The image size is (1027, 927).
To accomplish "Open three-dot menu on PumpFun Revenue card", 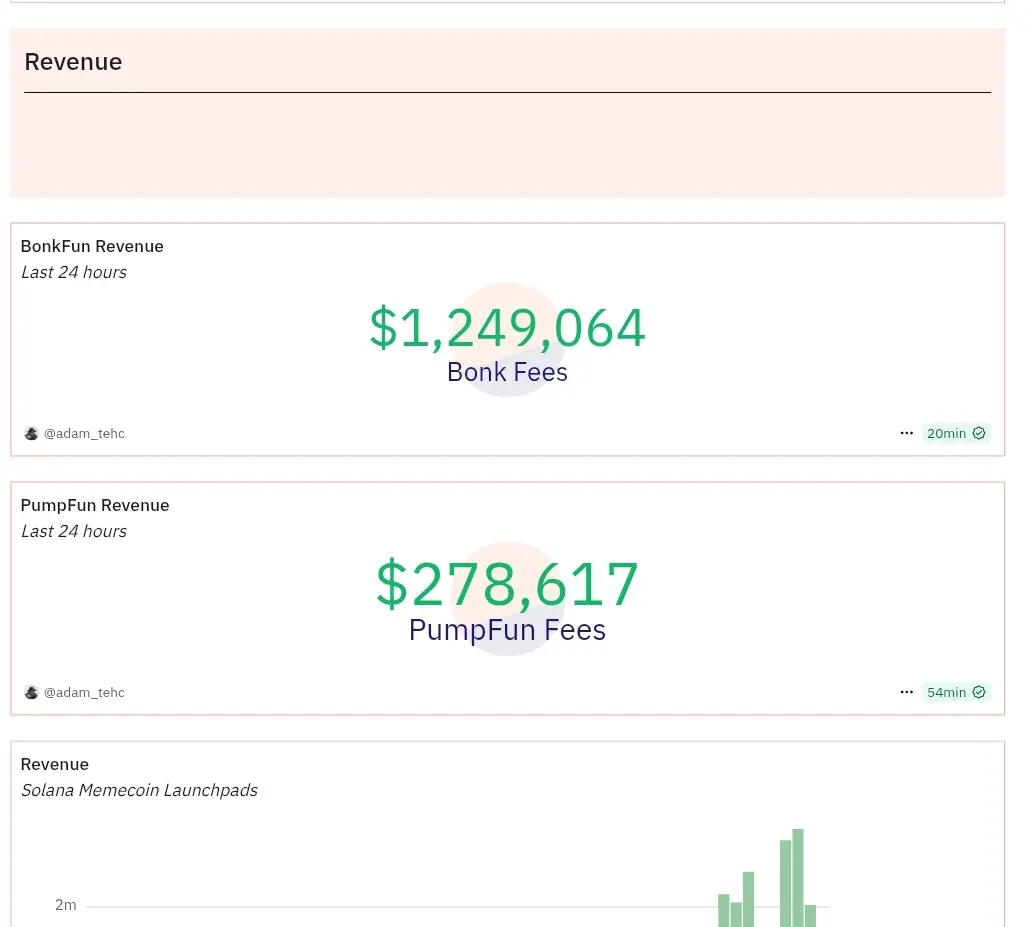I will click(906, 692).
